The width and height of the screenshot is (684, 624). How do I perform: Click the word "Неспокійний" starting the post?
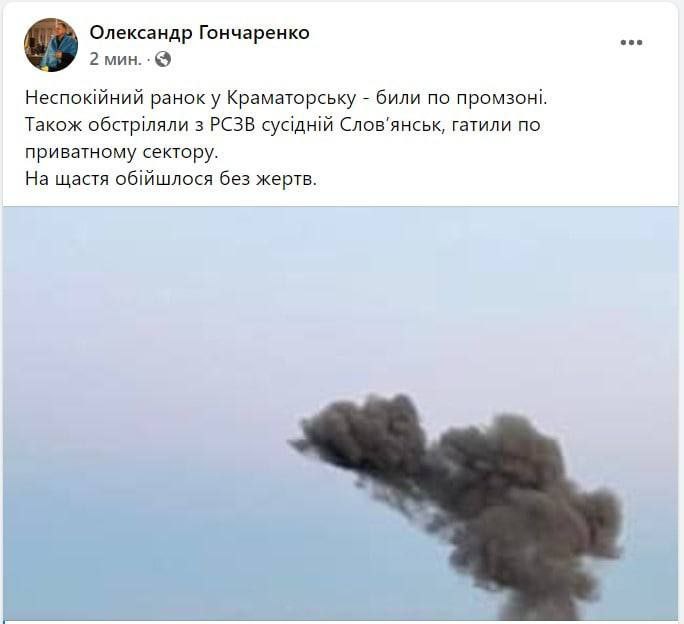[x=84, y=98]
